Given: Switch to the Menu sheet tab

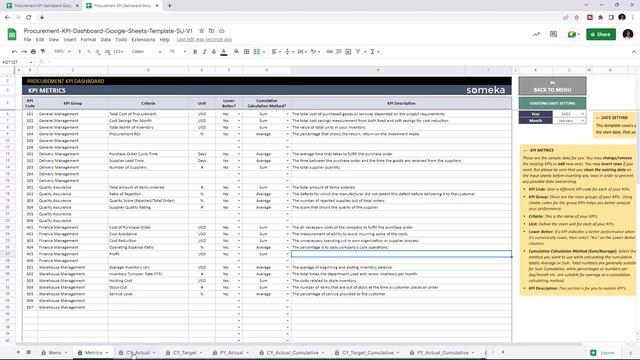Looking at the screenshot, I should pyautogui.click(x=55, y=353).
